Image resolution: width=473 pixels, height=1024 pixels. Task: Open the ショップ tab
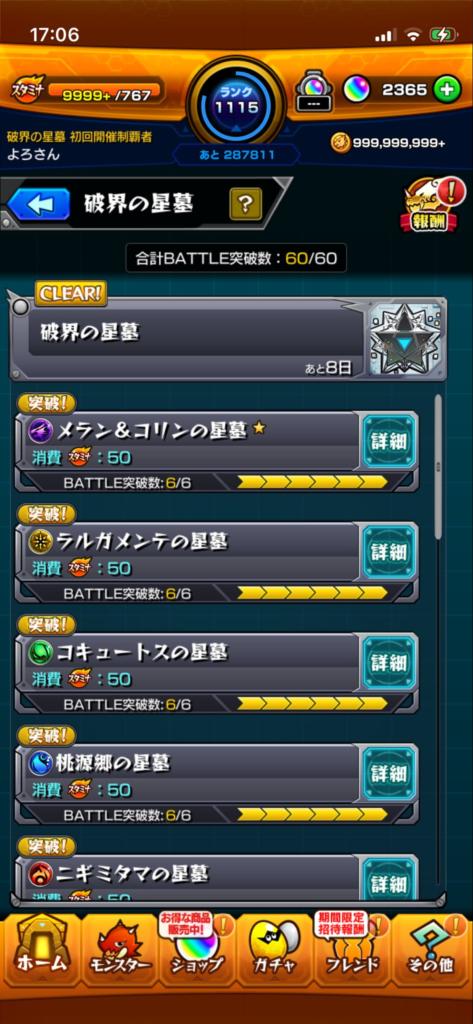point(197,950)
